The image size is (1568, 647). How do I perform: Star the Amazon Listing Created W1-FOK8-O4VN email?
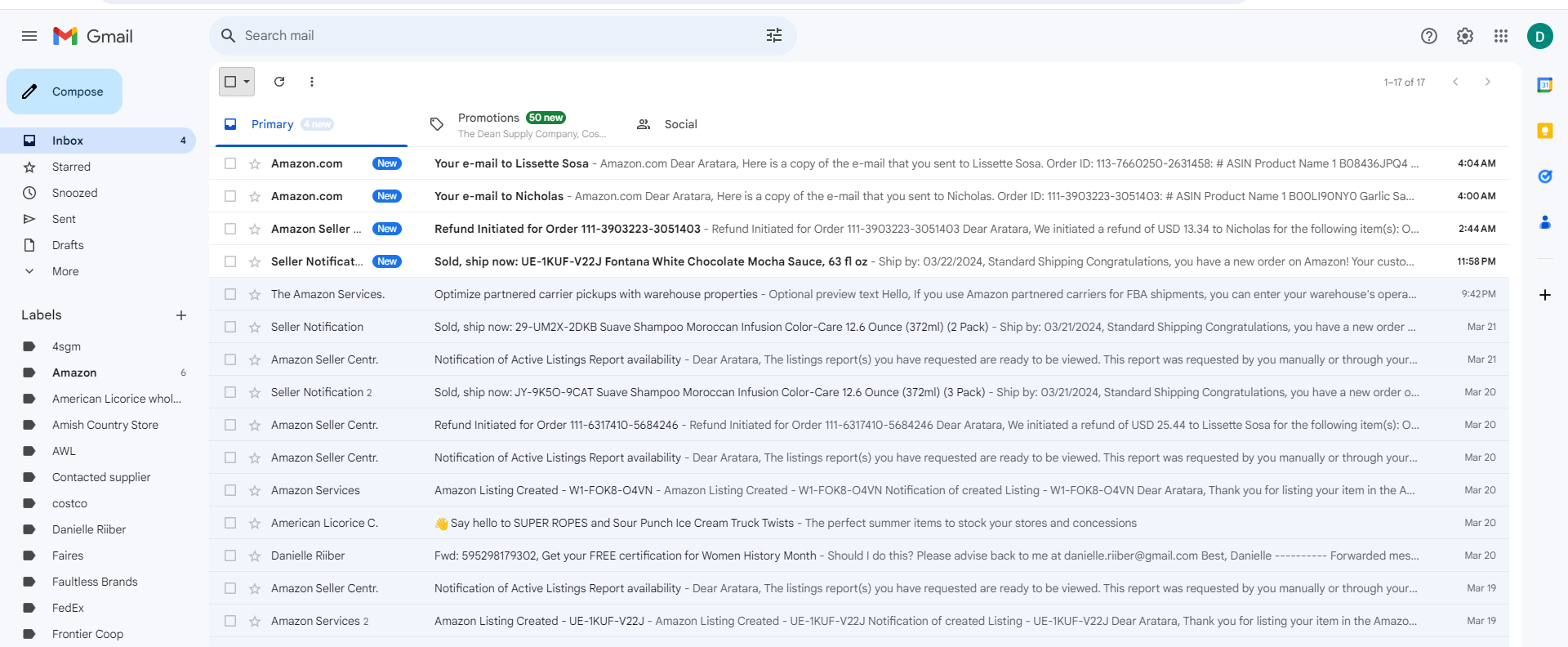tap(255, 490)
